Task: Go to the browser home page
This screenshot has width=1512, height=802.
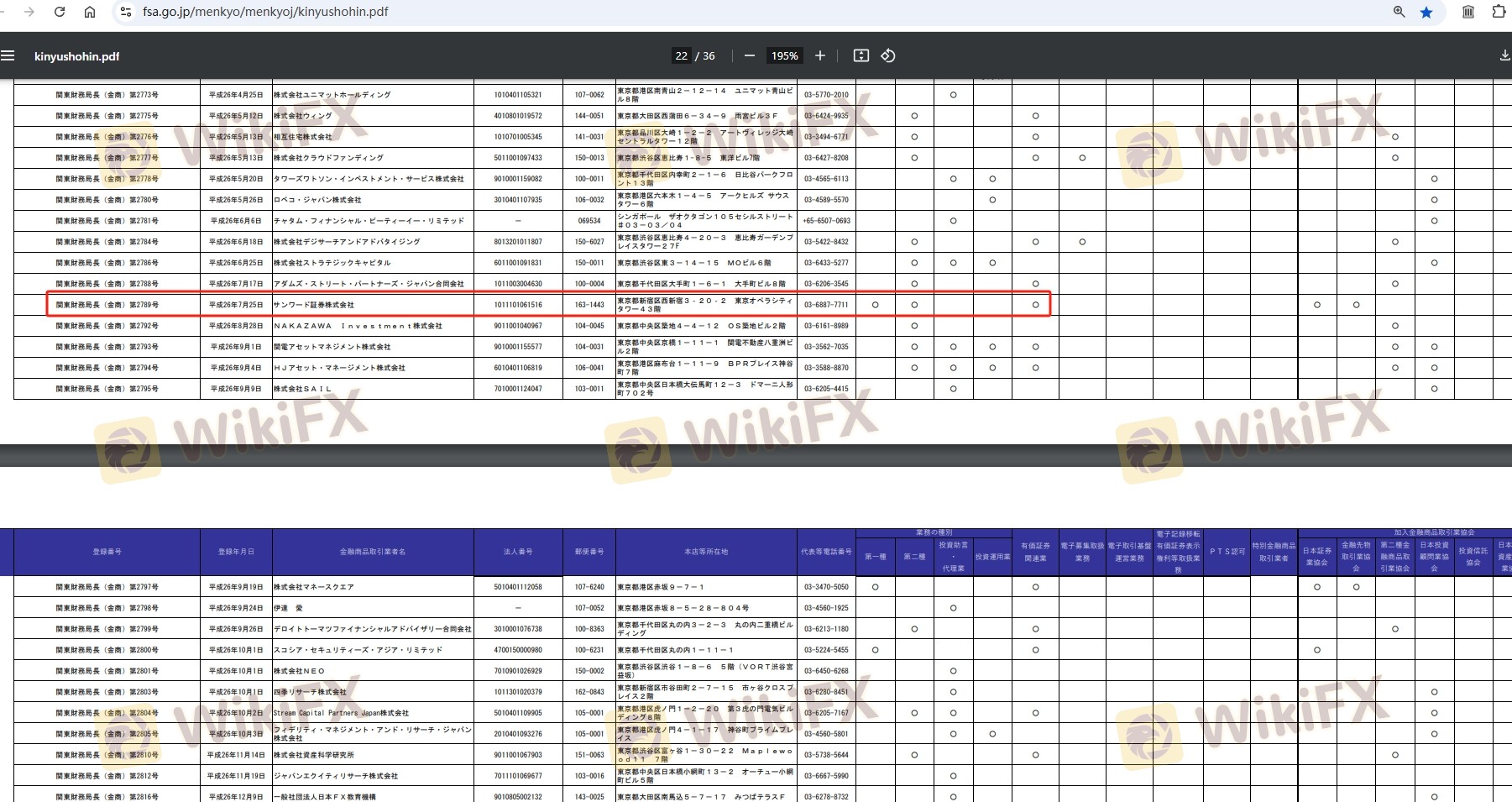Action: pyautogui.click(x=90, y=12)
